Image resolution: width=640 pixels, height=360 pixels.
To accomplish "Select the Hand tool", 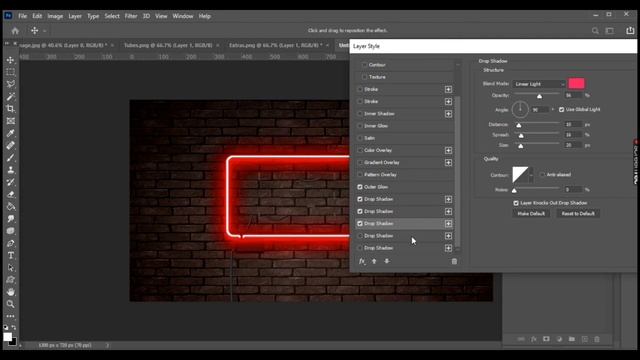I will coord(11,292).
